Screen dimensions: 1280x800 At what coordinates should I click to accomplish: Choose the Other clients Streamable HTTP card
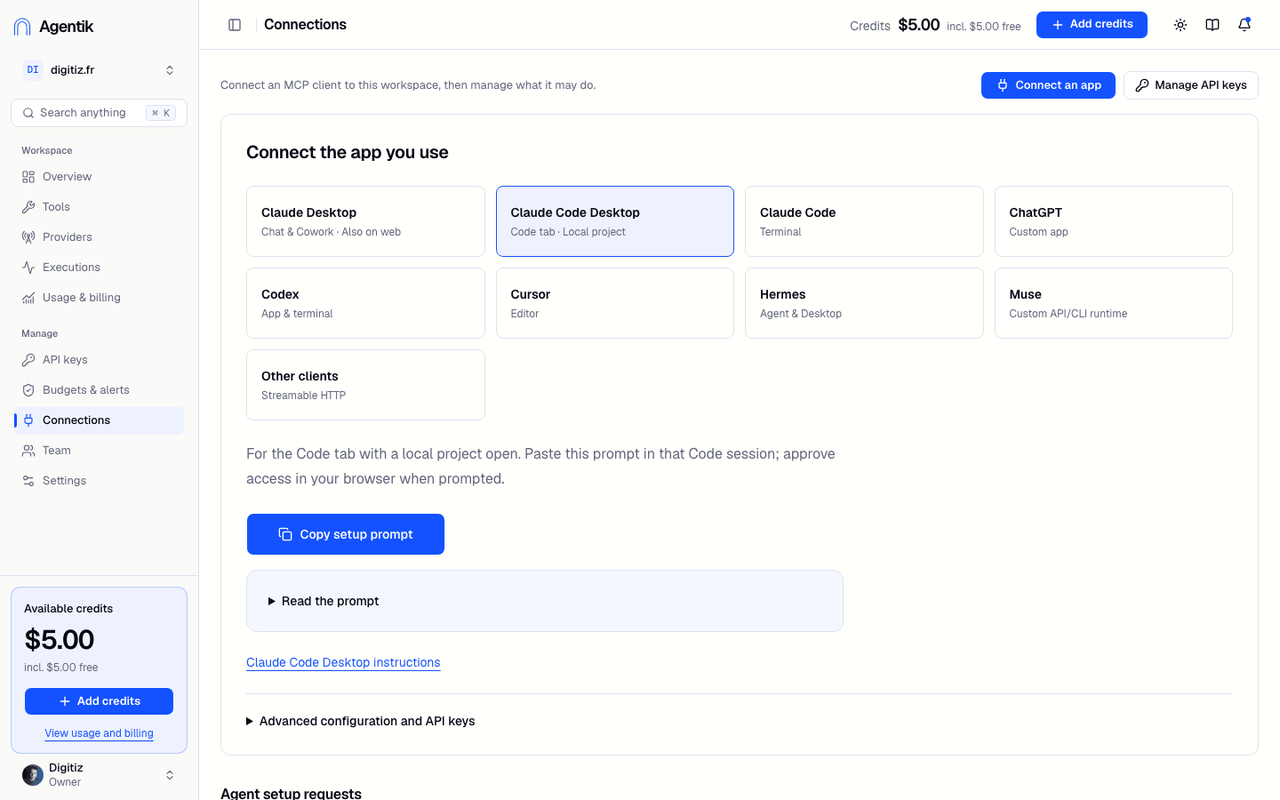(366, 385)
